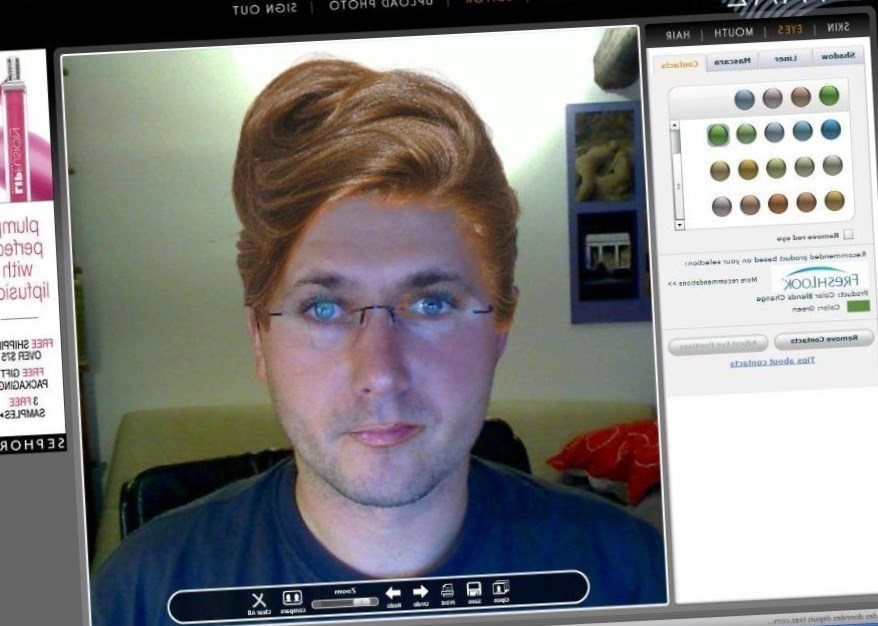Switch to the Contacts sub-tab

[x=679, y=65]
